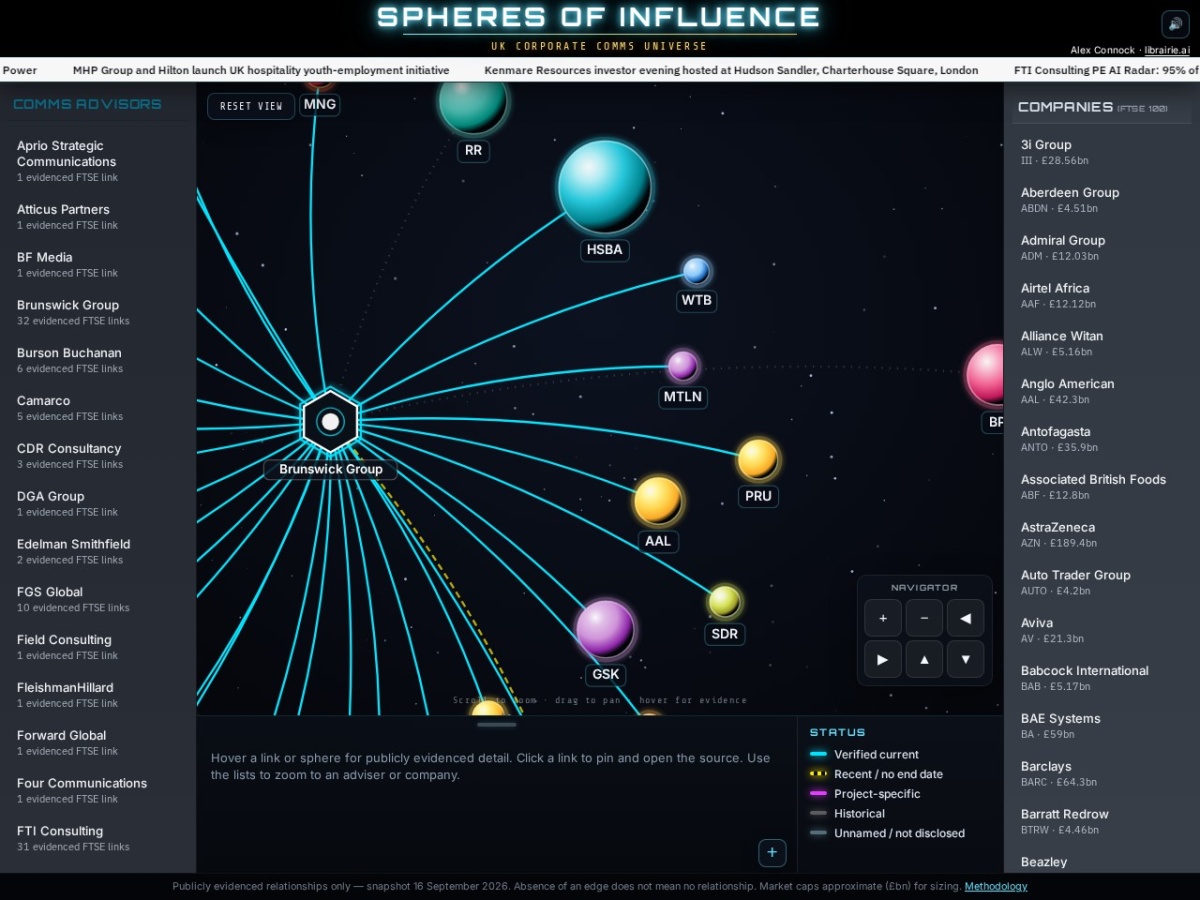The height and width of the screenshot is (900, 1200).
Task: Open Barclays company
Action: (1102, 774)
